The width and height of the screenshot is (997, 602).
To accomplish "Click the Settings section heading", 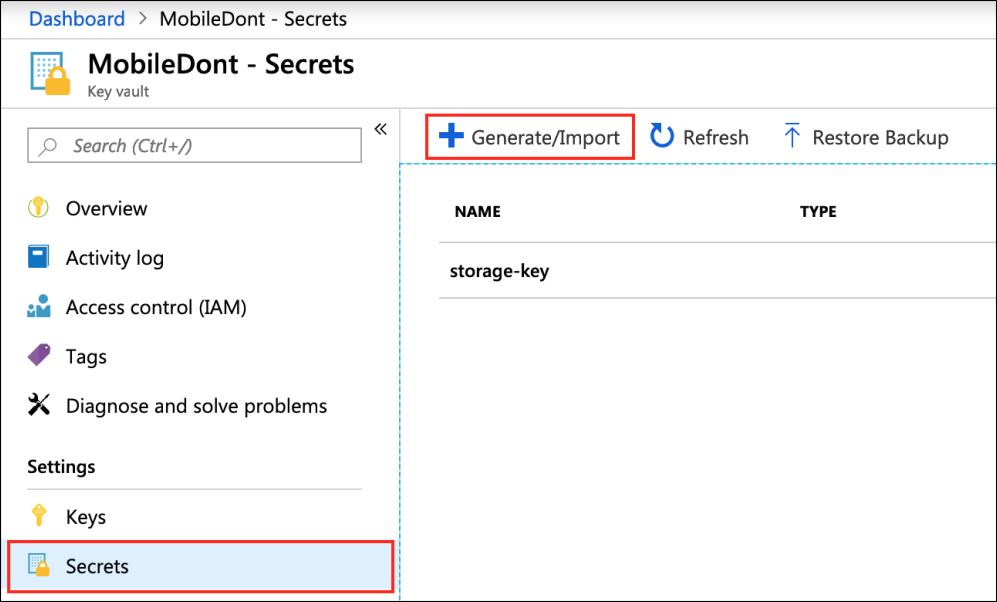I will pyautogui.click(x=61, y=467).
